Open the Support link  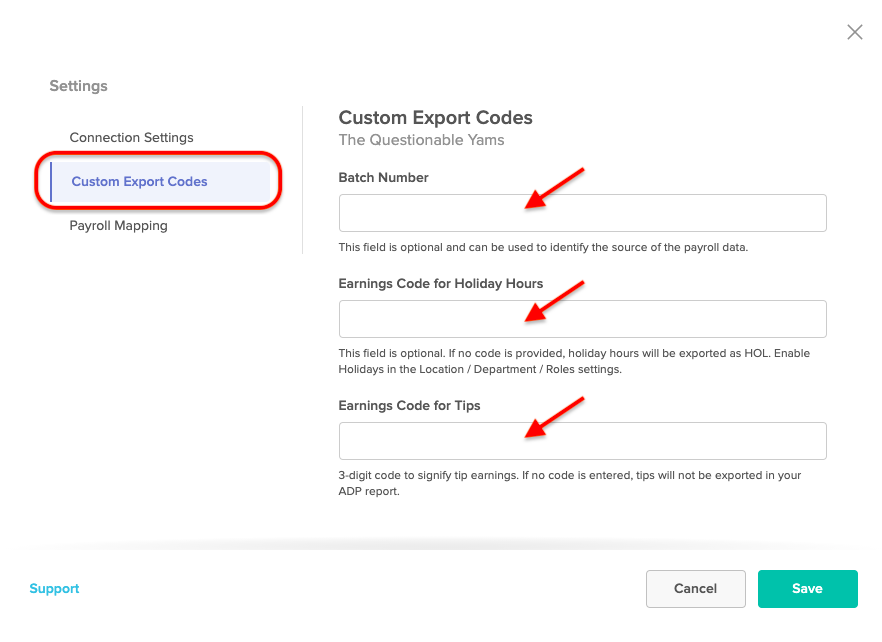point(54,589)
